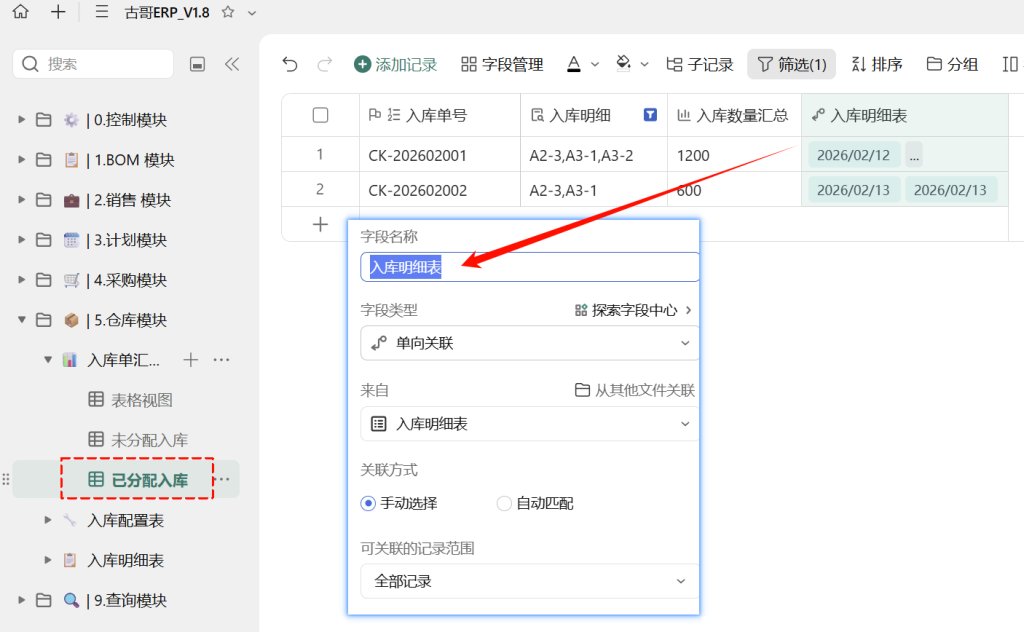Image resolution: width=1024 pixels, height=632 pixels.
Task: Click the fill color bucket icon
Action: coord(624,64)
